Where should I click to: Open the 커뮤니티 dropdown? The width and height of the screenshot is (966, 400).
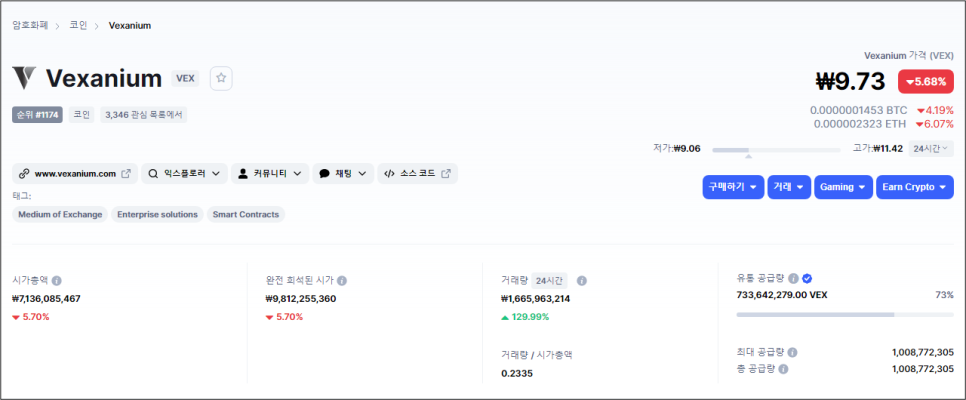pyautogui.click(x=271, y=174)
